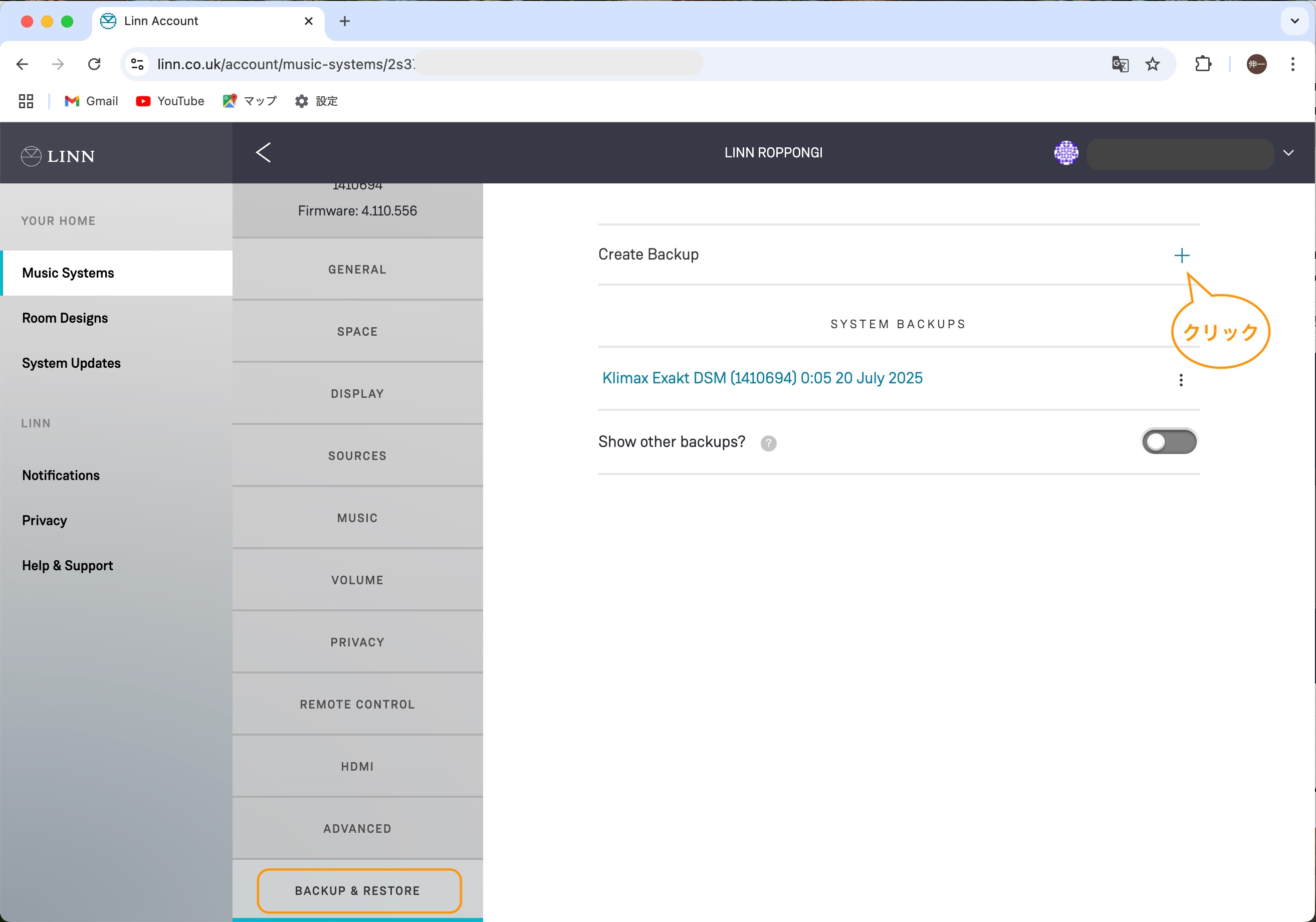Open the MUSIC settings tab
This screenshot has height=922, width=1316.
357,518
